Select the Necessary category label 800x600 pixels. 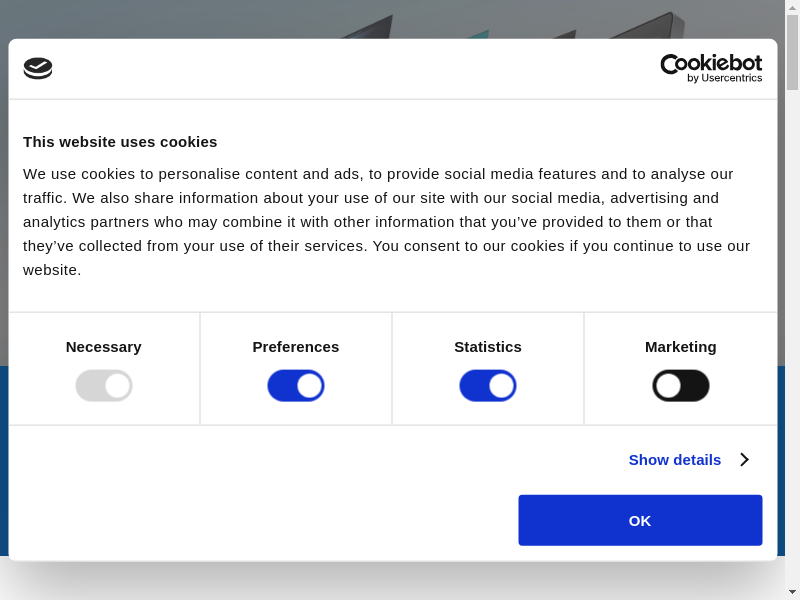click(x=104, y=347)
